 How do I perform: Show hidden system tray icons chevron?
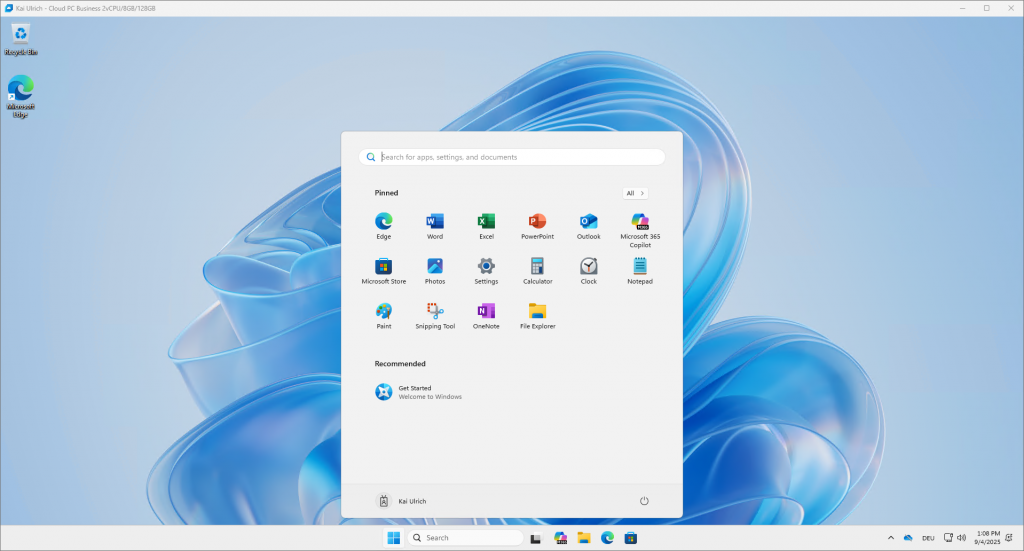(889, 538)
